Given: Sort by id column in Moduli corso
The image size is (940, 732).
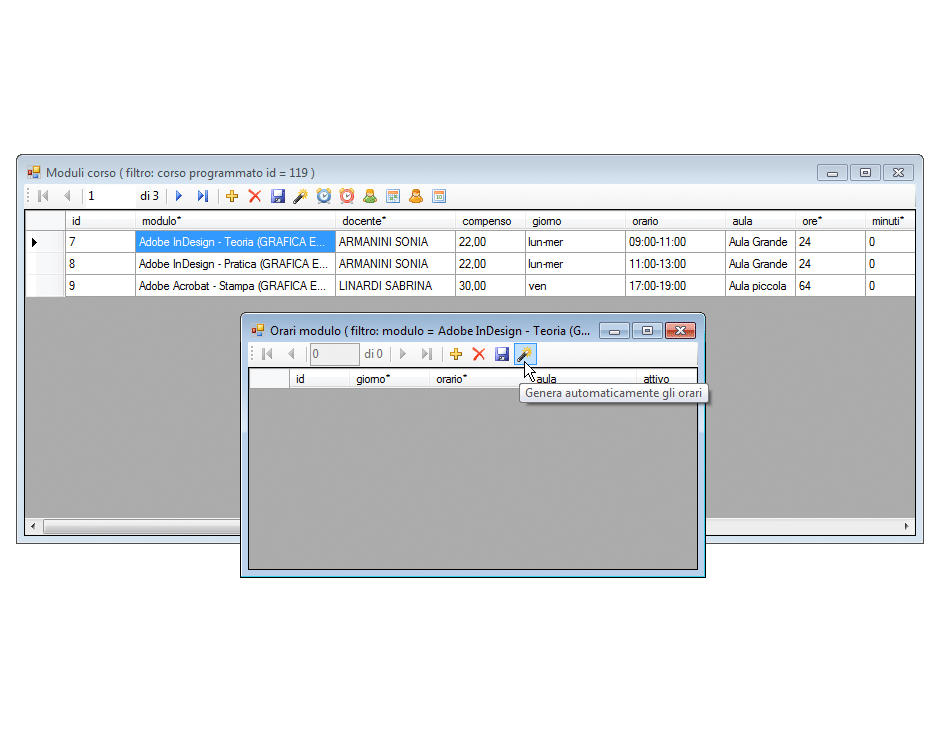Looking at the screenshot, I should coord(100,221).
